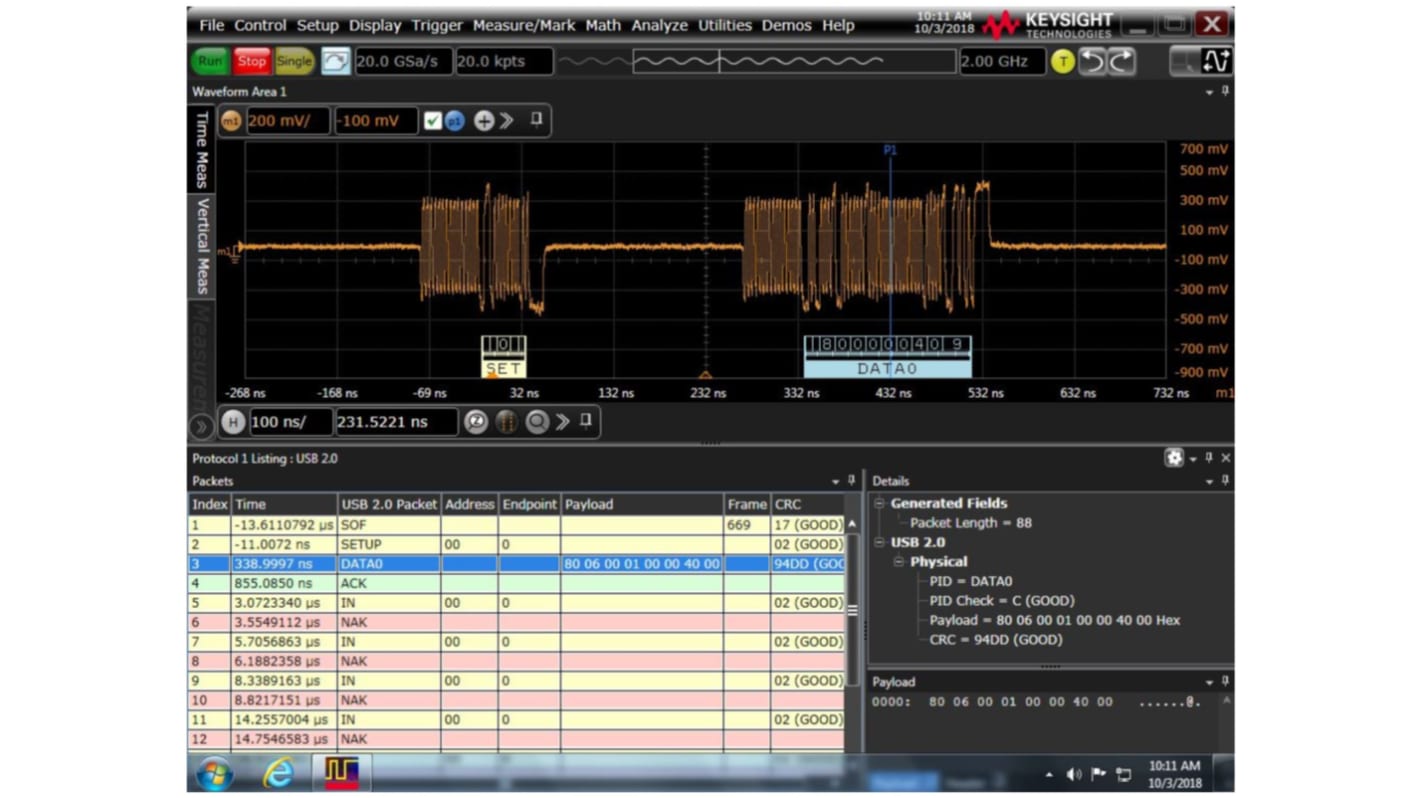Viewport: 1420px width, 798px height.
Task: Click the 100 ns/ horizontal scale field
Action: (x=289, y=422)
